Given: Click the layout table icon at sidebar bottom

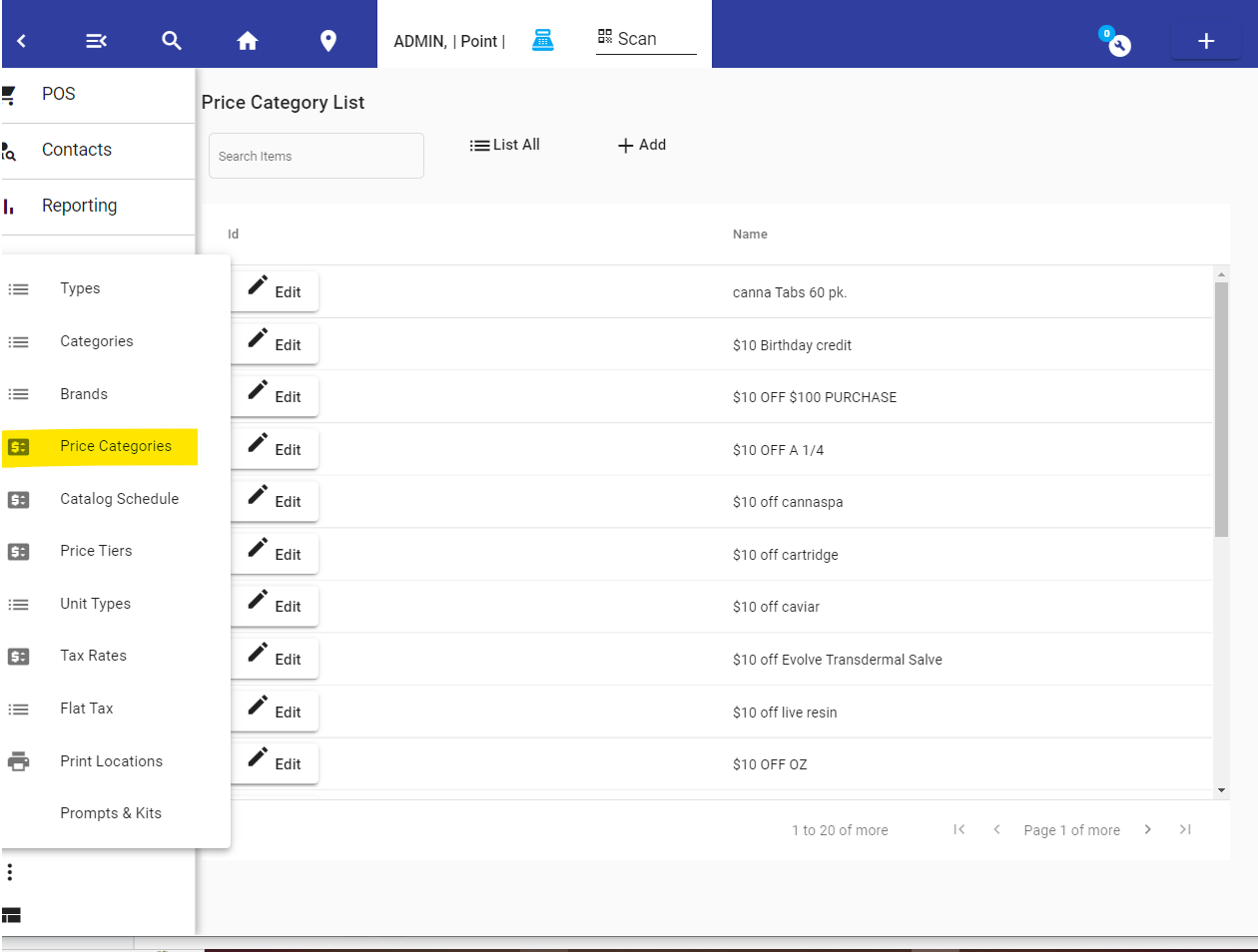Looking at the screenshot, I should tap(12, 915).
